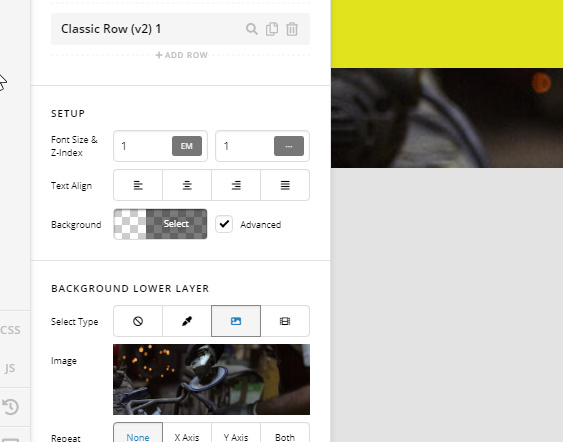The width and height of the screenshot is (563, 442).
Task: Open the Z-Index unit selector
Action: tap(289, 146)
